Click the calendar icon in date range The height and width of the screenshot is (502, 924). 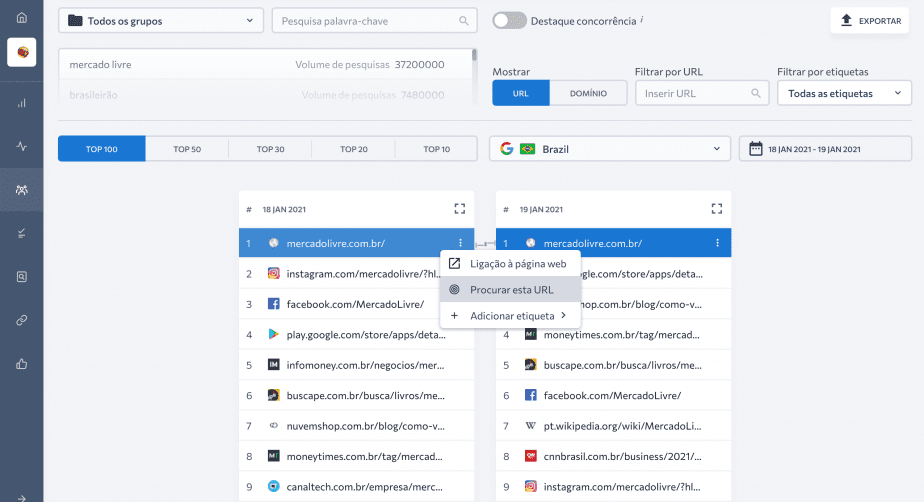(x=755, y=148)
